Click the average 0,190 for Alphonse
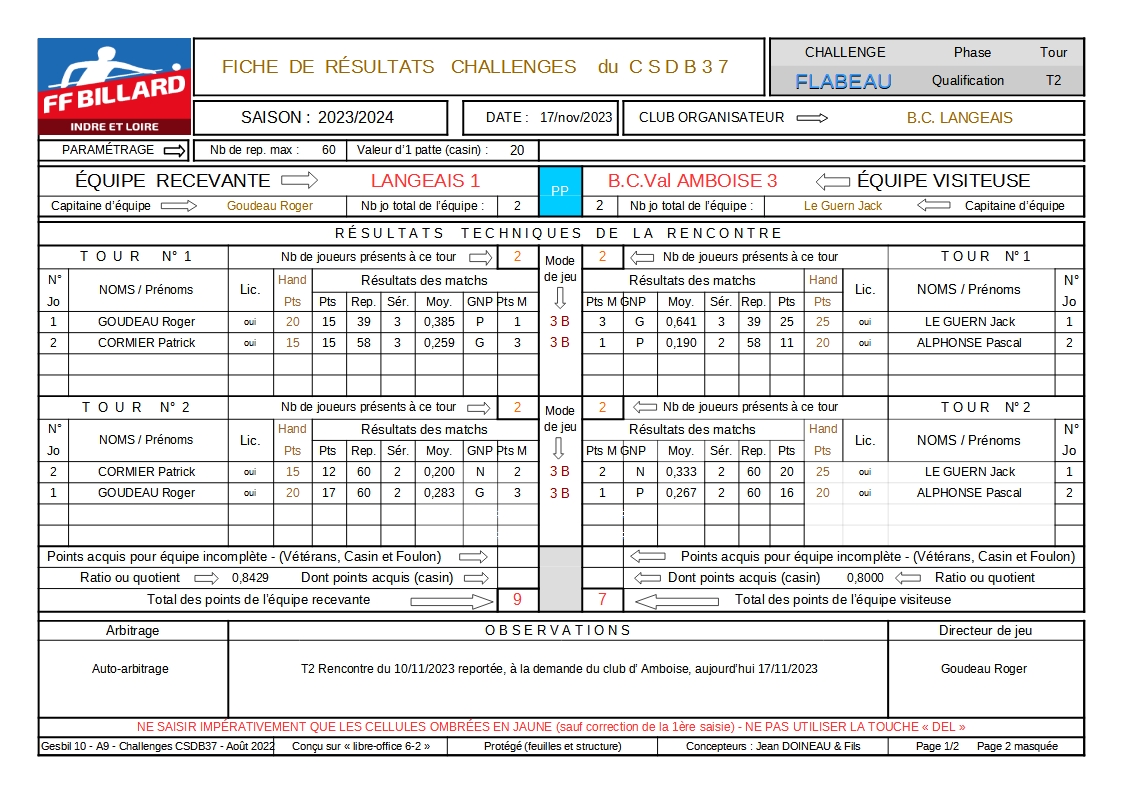 click(x=681, y=343)
